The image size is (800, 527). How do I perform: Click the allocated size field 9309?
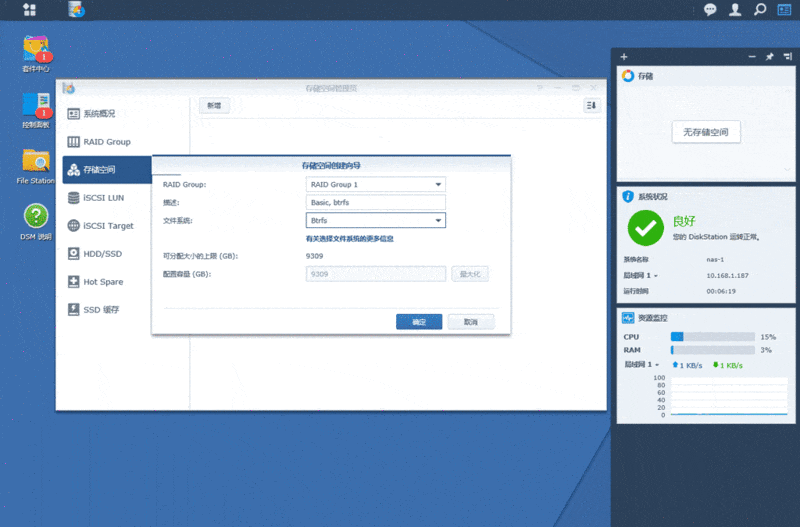376,274
